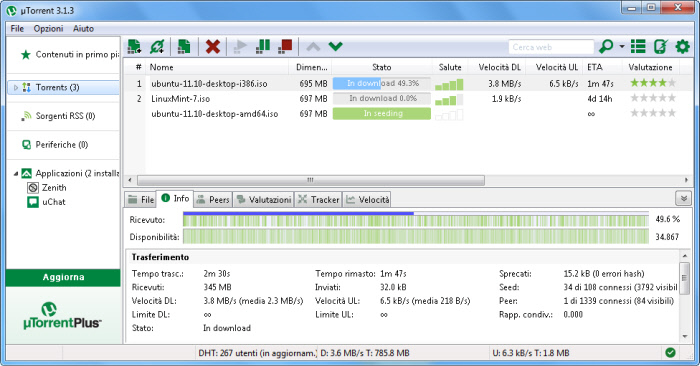Click D: 3.6 MB/s download status entry

pos(365,353)
